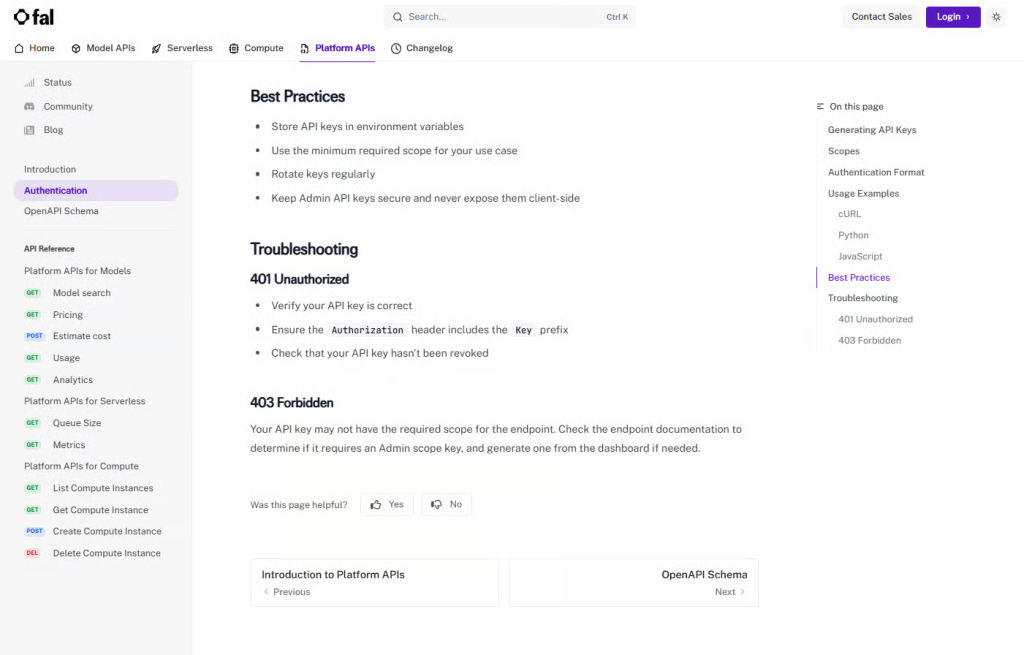
Task: Go to next page OpenAPI Schema
Action: (x=633, y=583)
